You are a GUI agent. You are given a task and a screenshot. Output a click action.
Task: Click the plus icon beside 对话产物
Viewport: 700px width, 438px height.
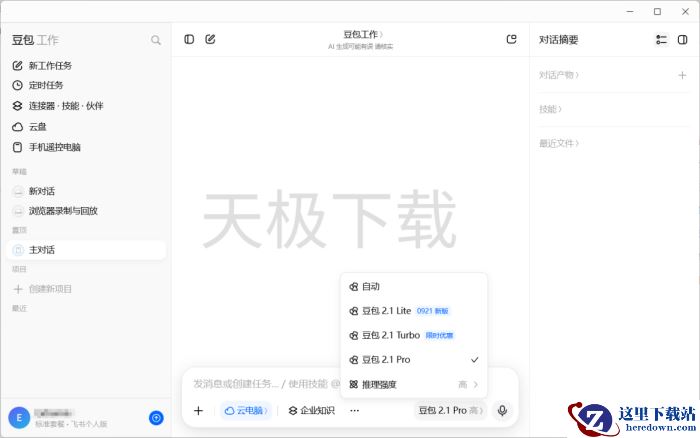point(682,75)
